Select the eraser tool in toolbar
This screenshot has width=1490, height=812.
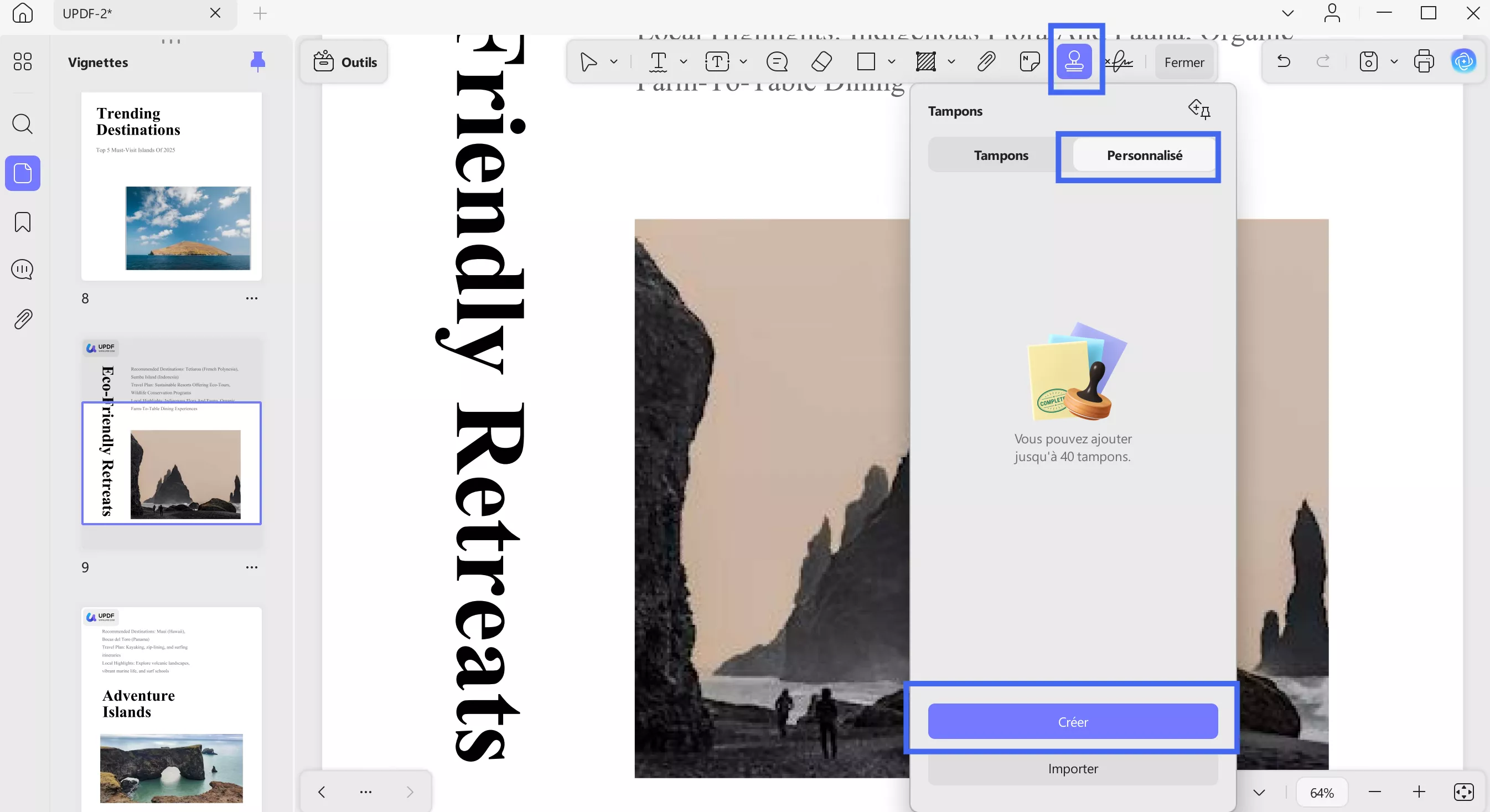pyautogui.click(x=821, y=61)
